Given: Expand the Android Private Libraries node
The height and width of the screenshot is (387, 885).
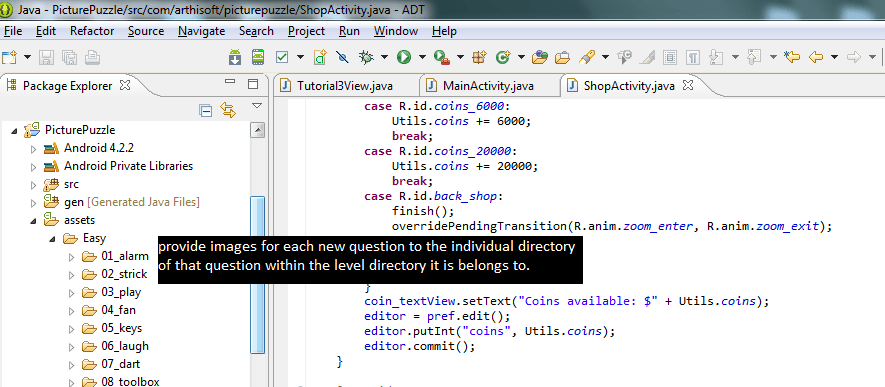Looking at the screenshot, I should tap(33, 167).
